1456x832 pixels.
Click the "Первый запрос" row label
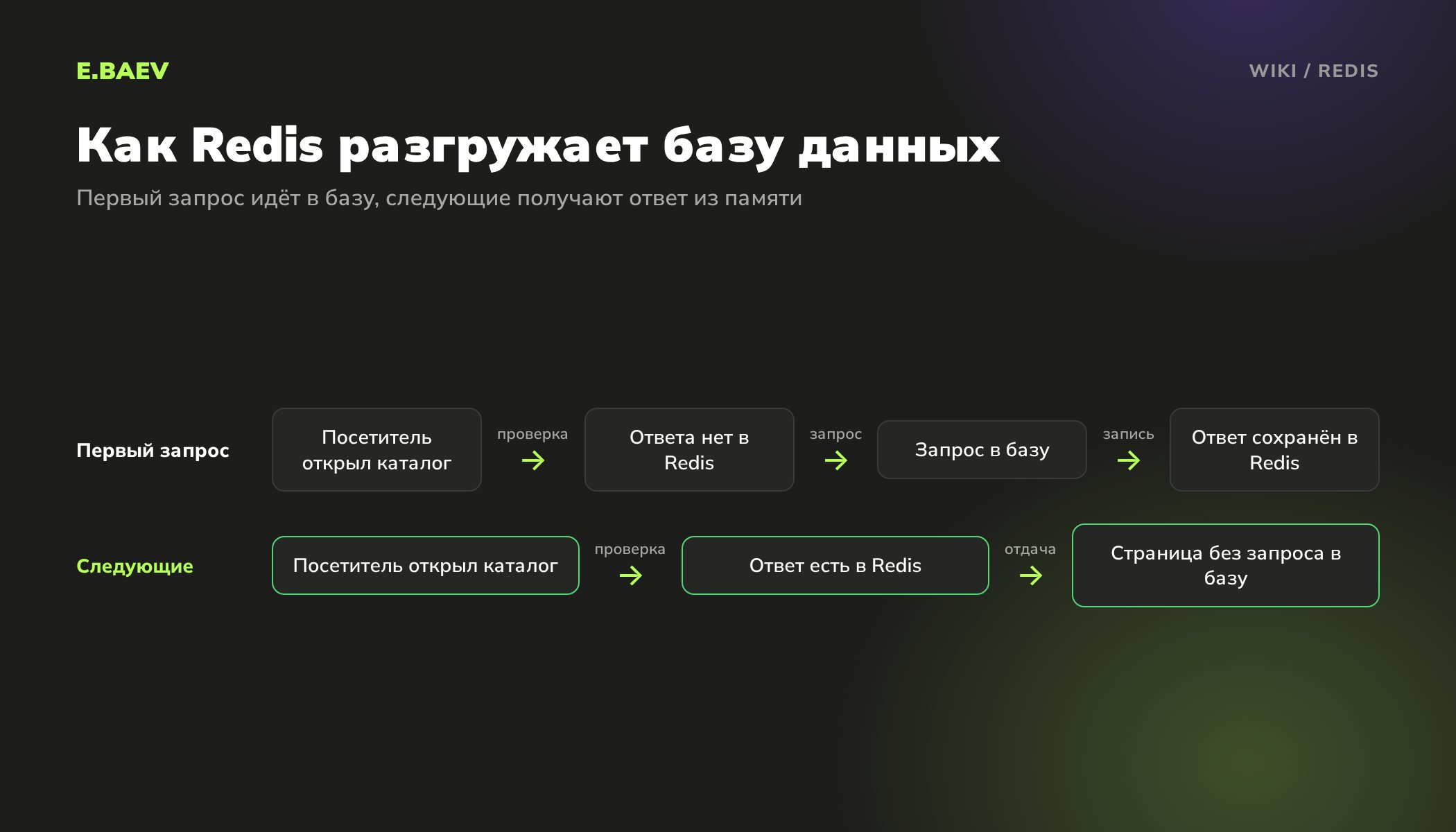153,451
